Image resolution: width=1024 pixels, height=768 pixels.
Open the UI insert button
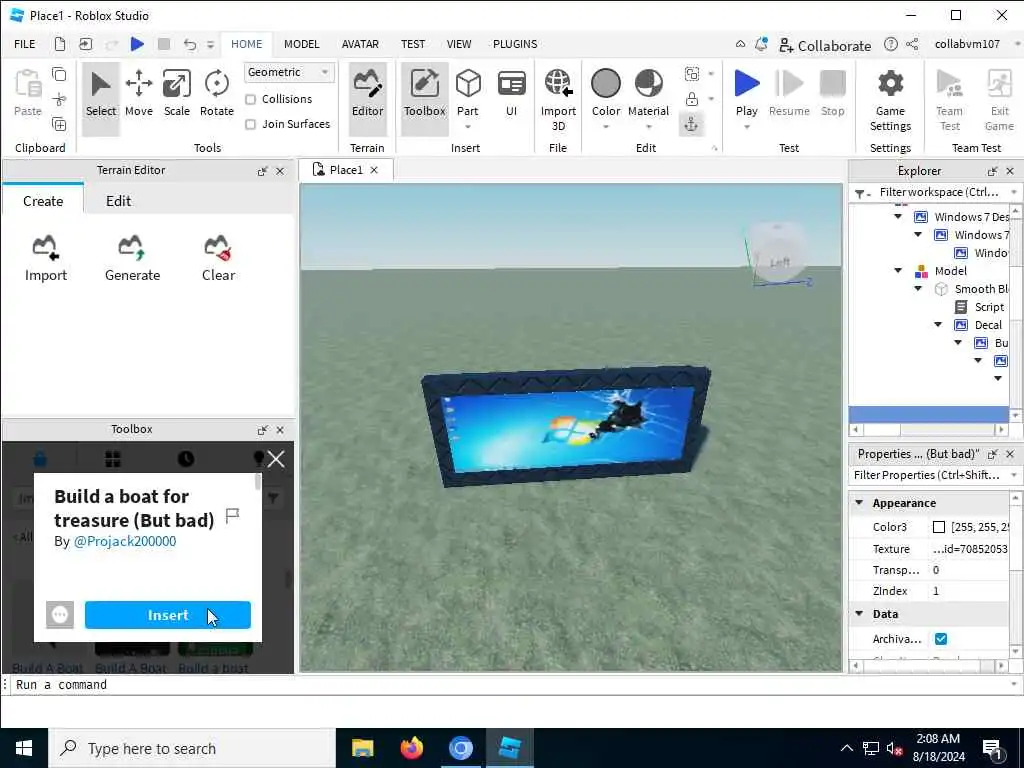coord(511,93)
